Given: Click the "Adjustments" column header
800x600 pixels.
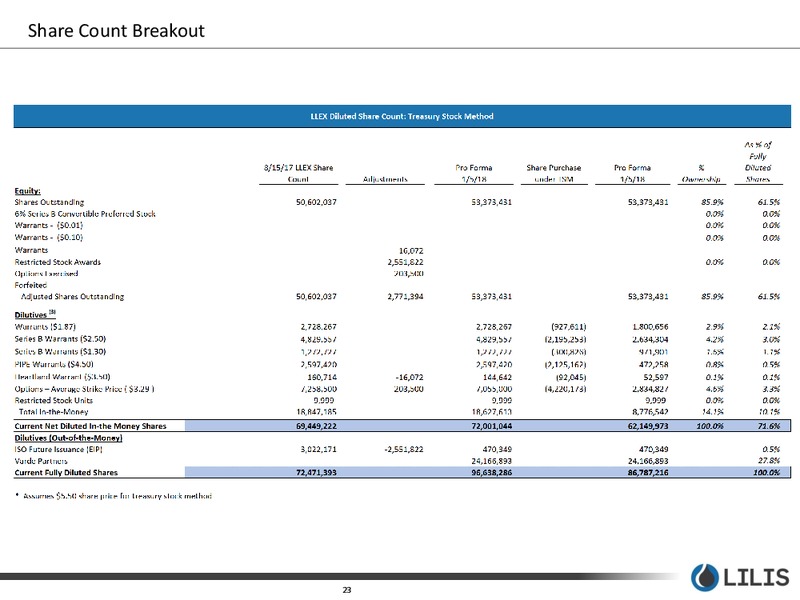Looking at the screenshot, I should [x=385, y=179].
